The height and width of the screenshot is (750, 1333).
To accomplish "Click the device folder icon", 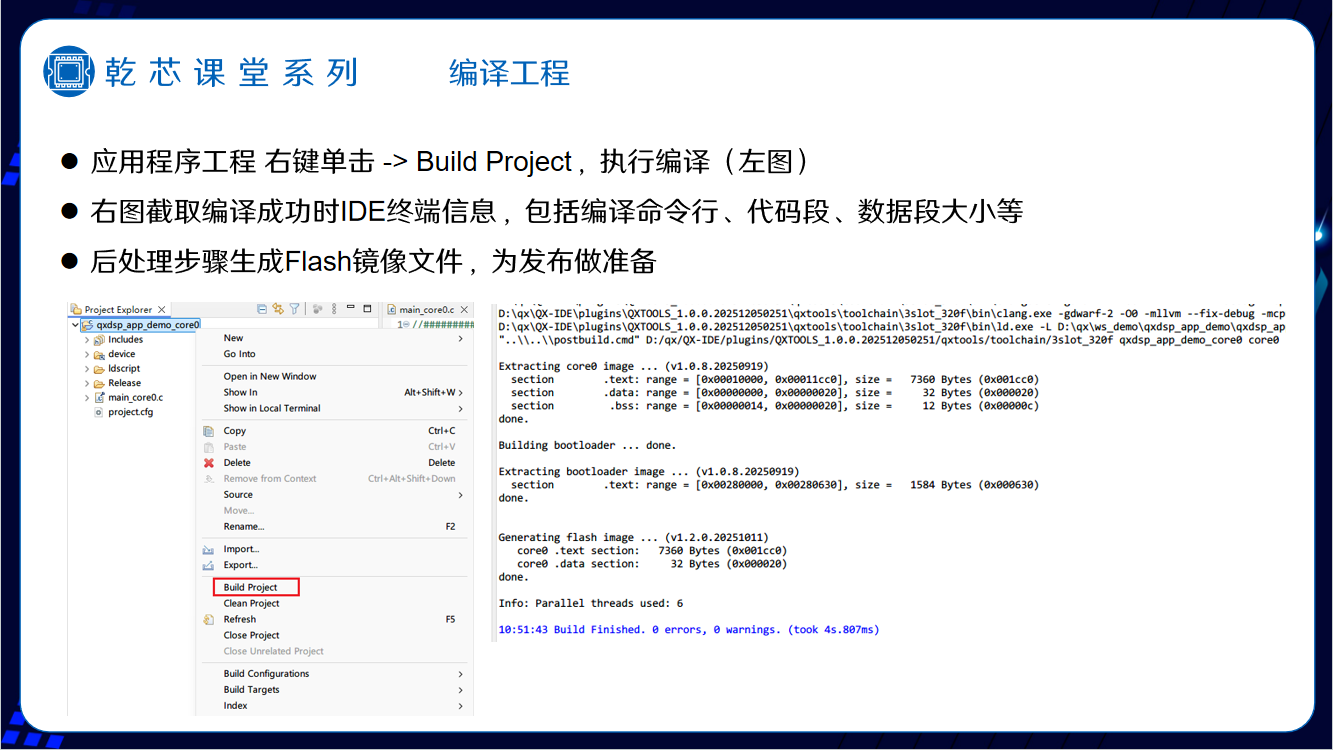I will (99, 354).
